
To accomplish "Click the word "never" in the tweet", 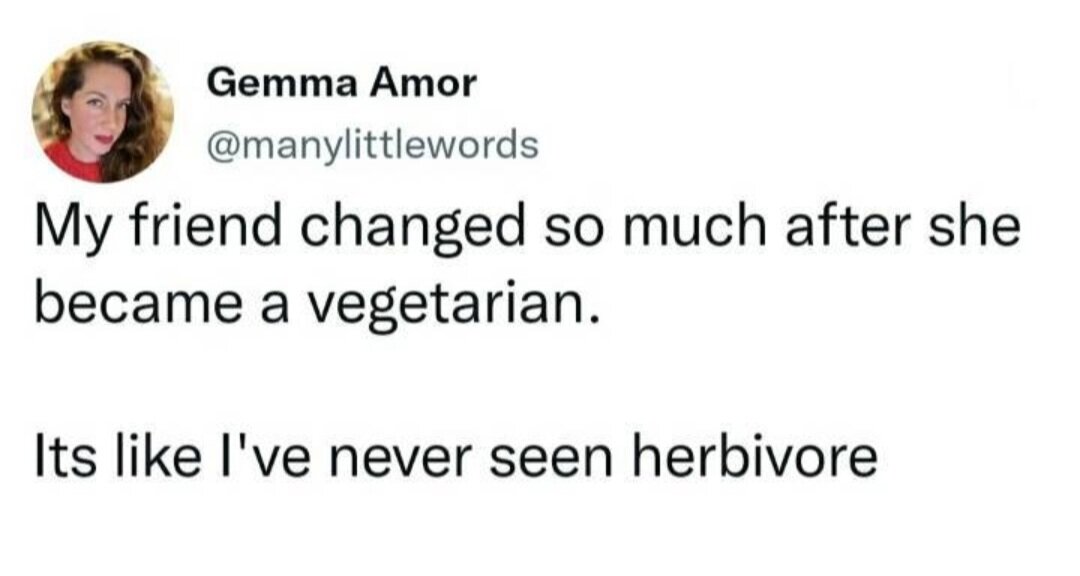I will click(x=405, y=460).
